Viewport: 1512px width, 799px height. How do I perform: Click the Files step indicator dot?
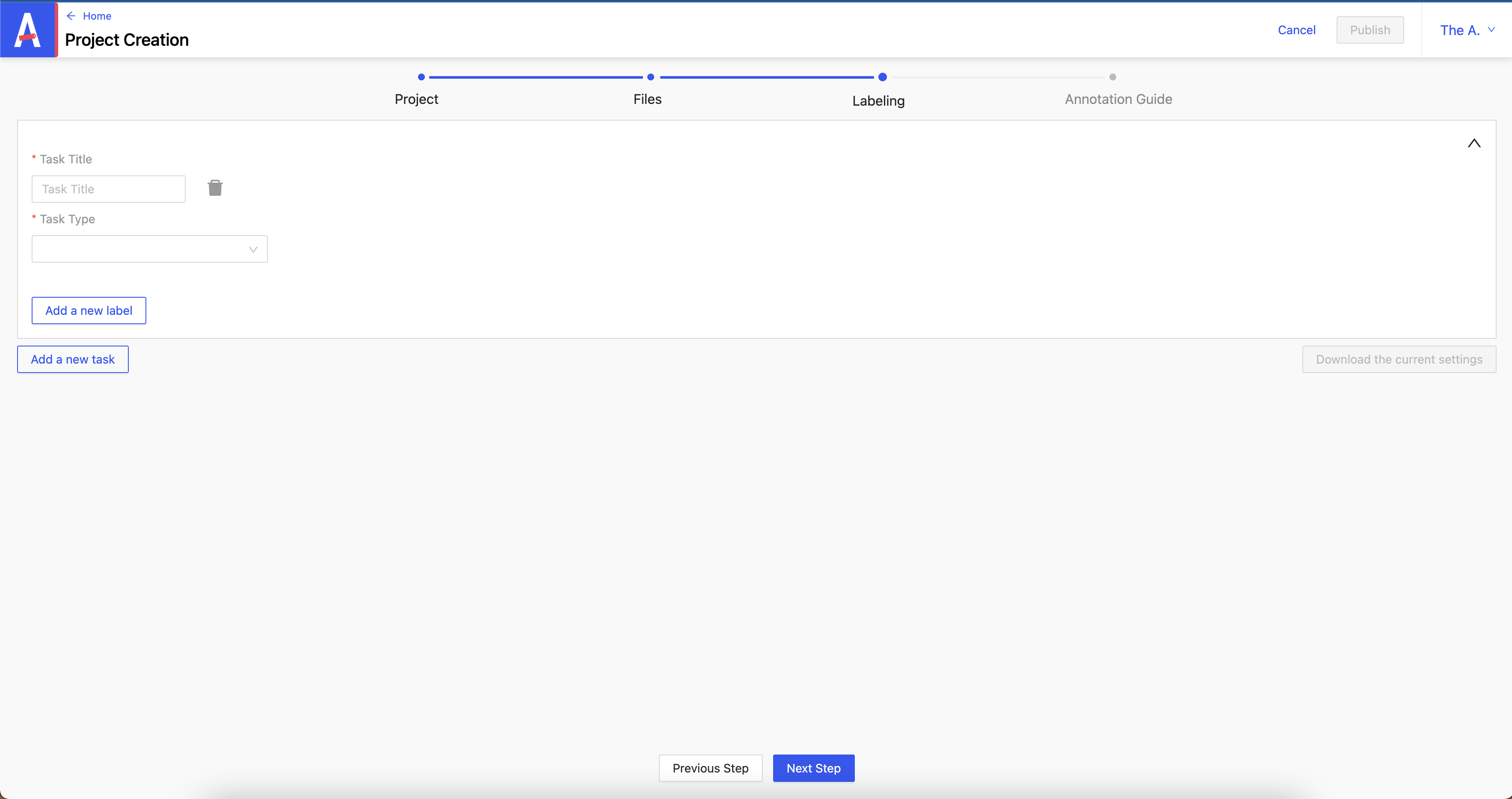651,77
